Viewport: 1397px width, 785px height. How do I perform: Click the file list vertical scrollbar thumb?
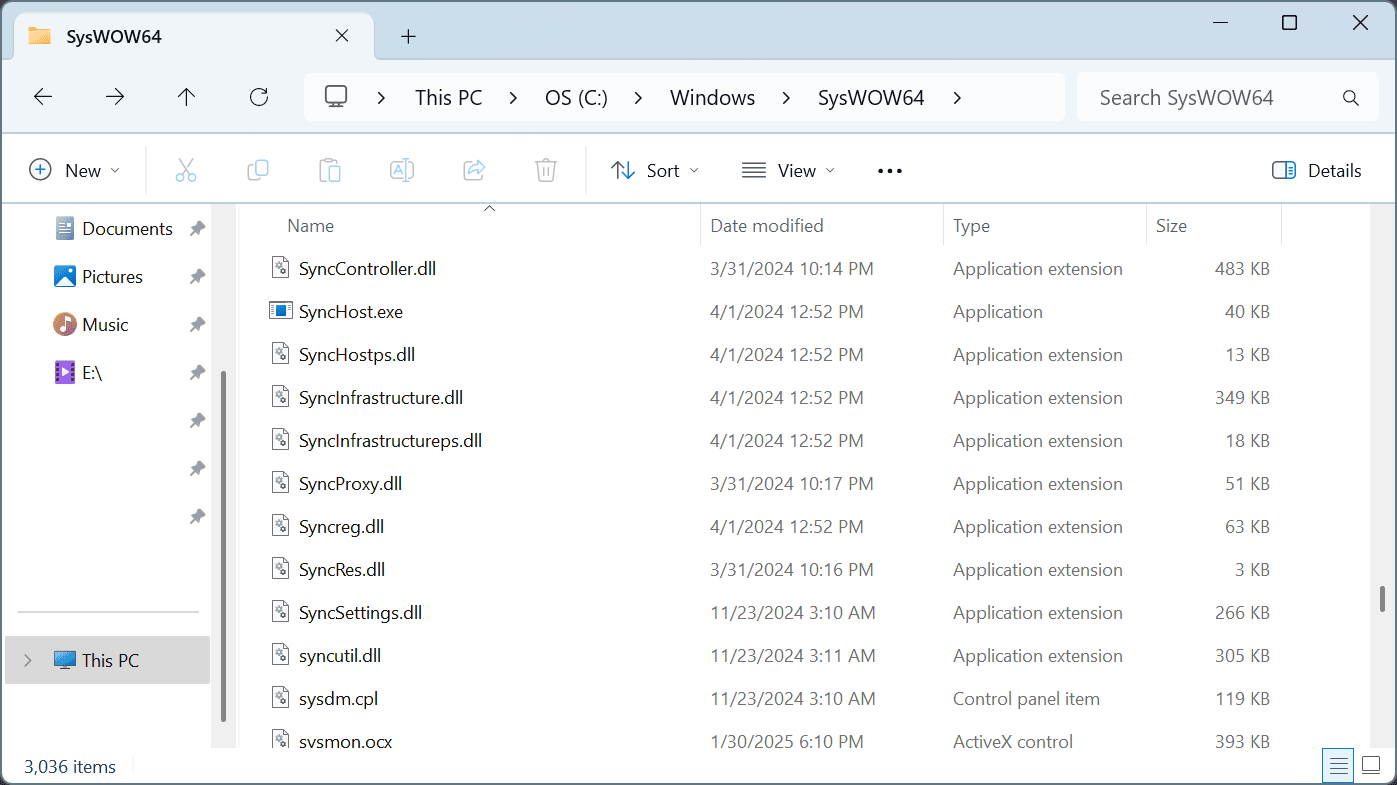pos(1383,598)
